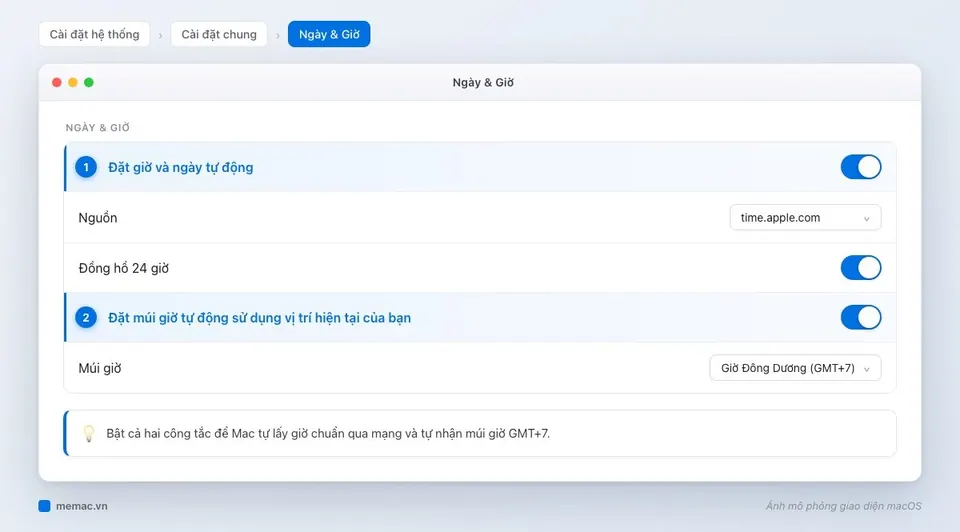
Task: Click the lightbulb tip icon
Action: pos(89,433)
